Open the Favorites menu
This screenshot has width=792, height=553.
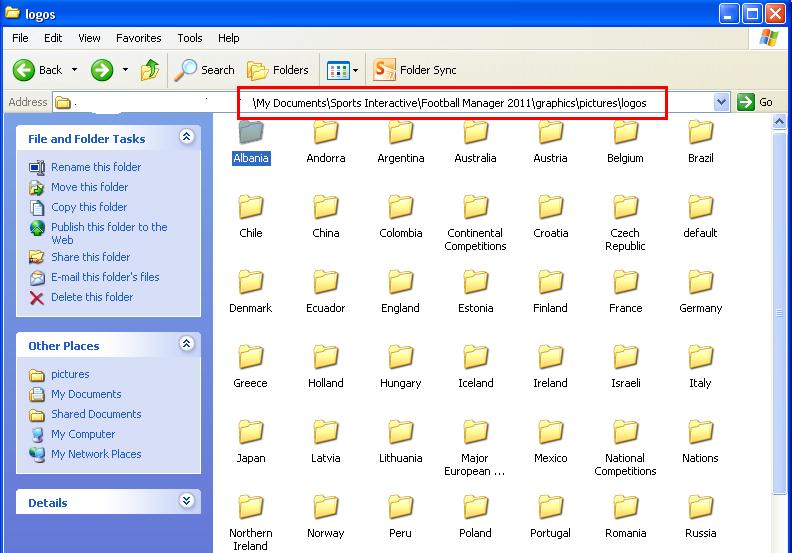coord(138,38)
